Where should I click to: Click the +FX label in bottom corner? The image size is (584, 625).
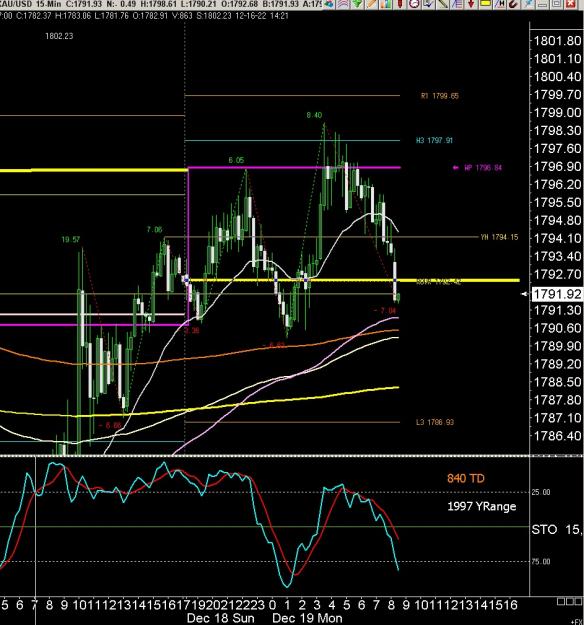click(578, 622)
